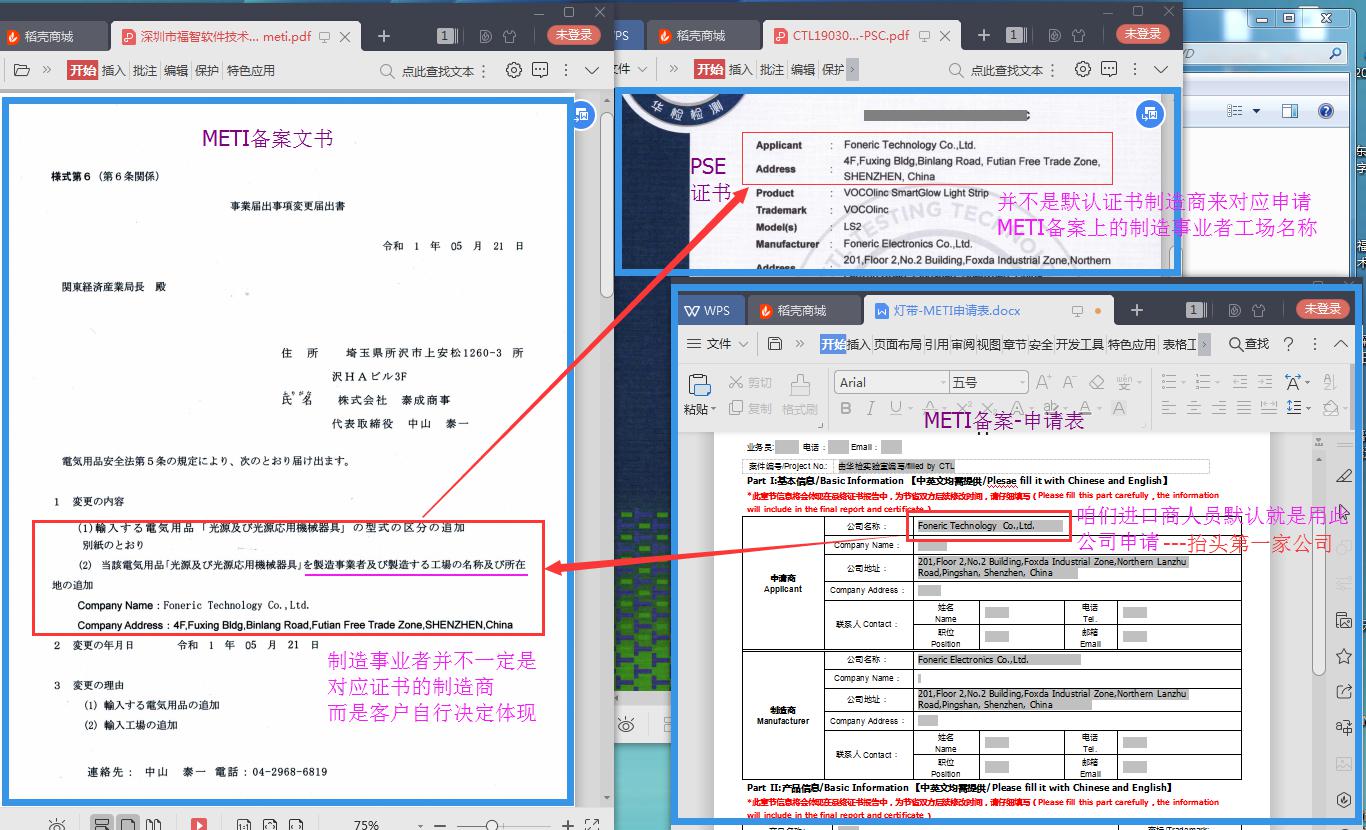The width and height of the screenshot is (1366, 830).
Task: Open comment bubble icon in meti.pdf toolbar
Action: pos(540,70)
